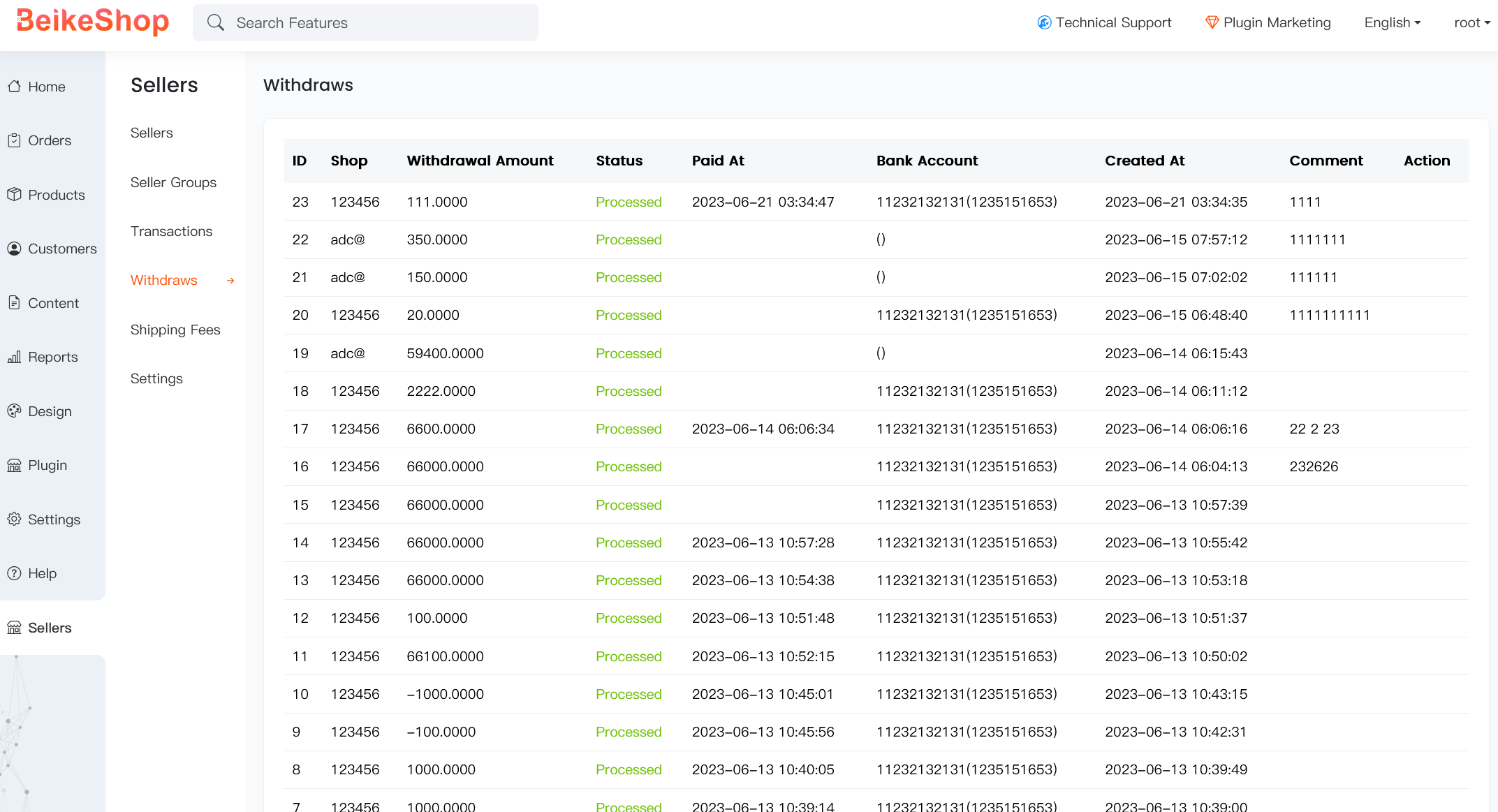Viewport: 1498px width, 812px height.
Task: Click the Plugin store icon
Action: 14,465
